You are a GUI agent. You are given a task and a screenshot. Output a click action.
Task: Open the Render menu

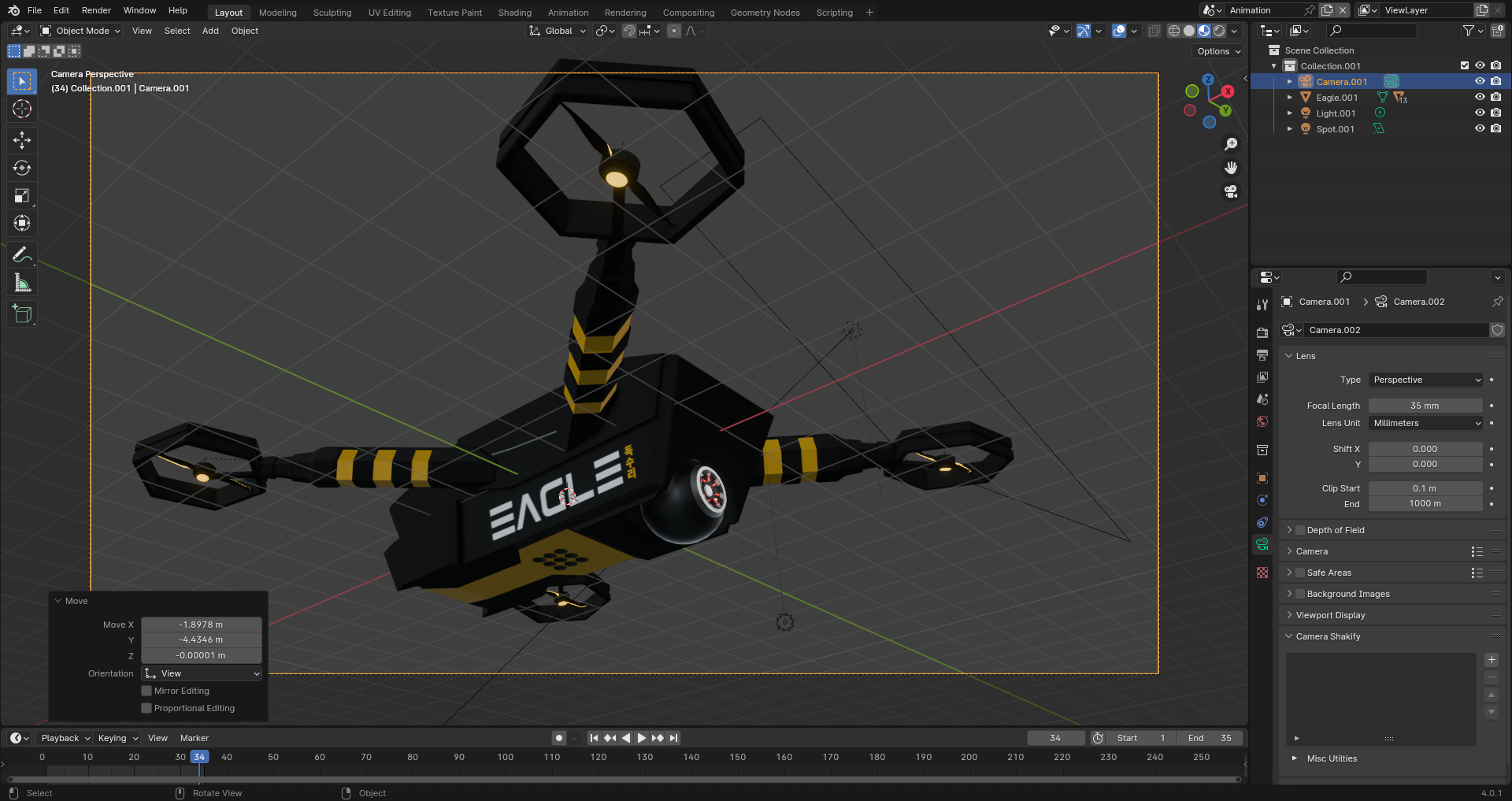click(x=96, y=10)
